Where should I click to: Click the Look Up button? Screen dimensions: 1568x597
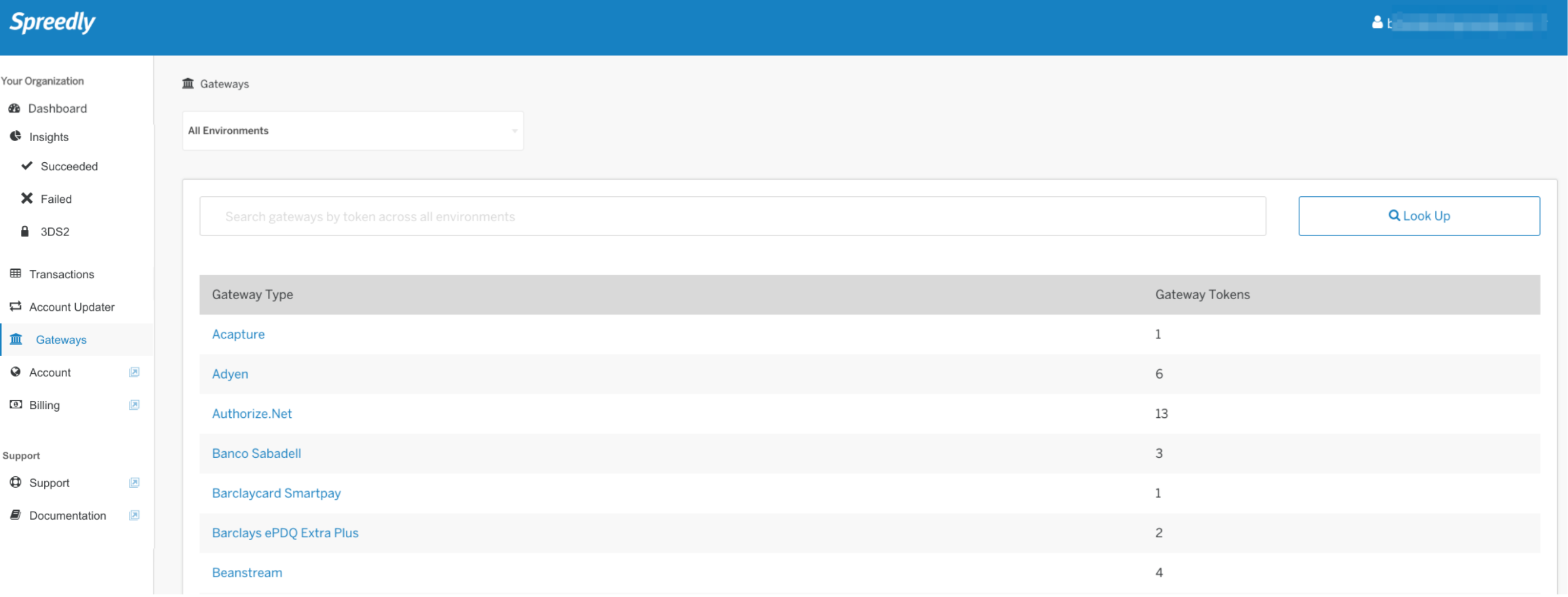tap(1419, 216)
